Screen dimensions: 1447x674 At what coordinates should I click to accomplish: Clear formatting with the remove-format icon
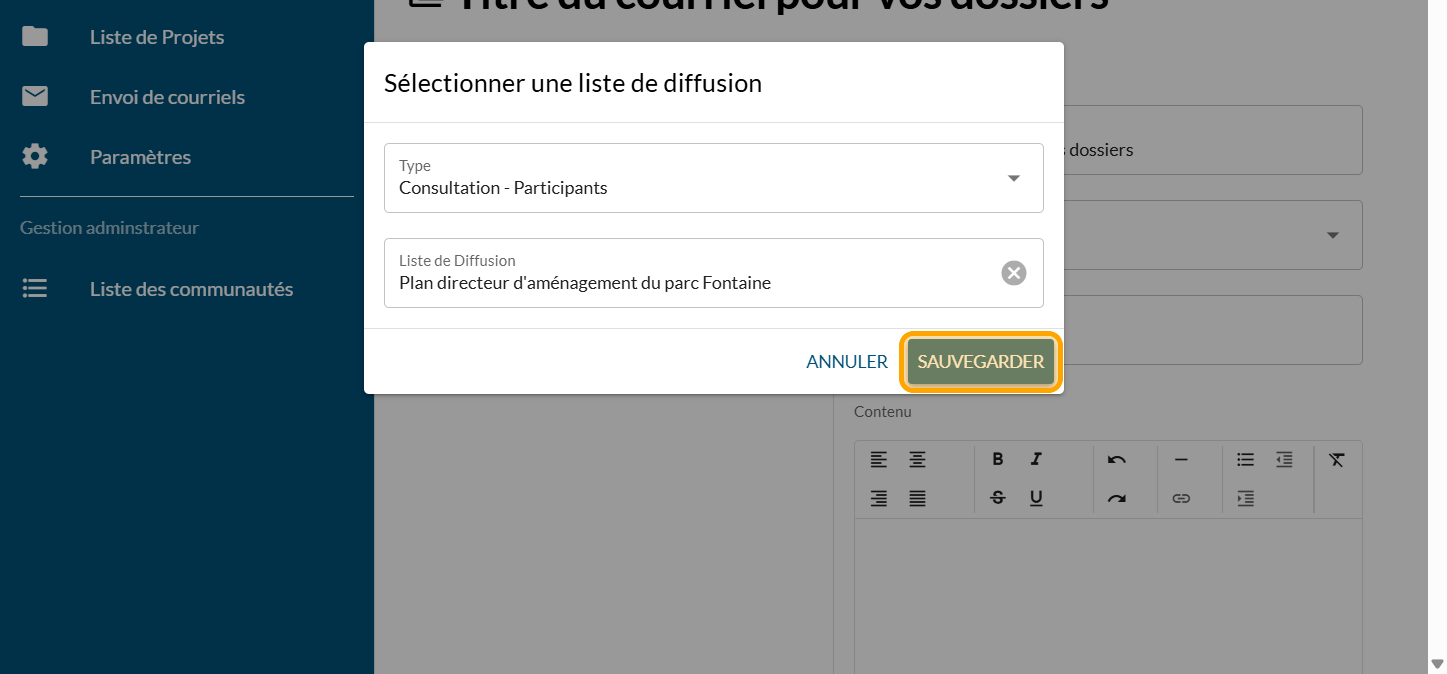pos(1337,460)
